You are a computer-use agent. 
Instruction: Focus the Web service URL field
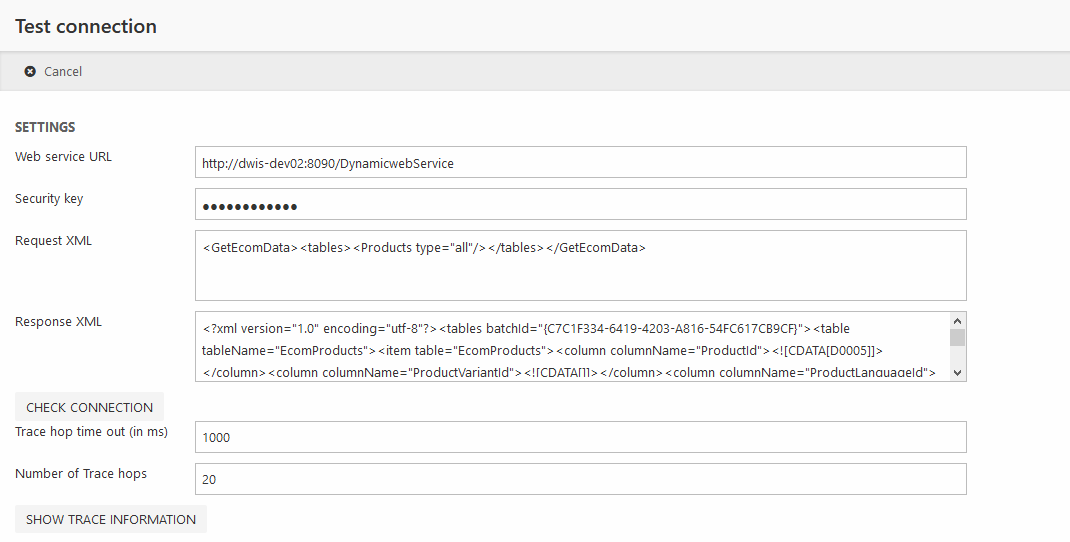click(x=580, y=163)
